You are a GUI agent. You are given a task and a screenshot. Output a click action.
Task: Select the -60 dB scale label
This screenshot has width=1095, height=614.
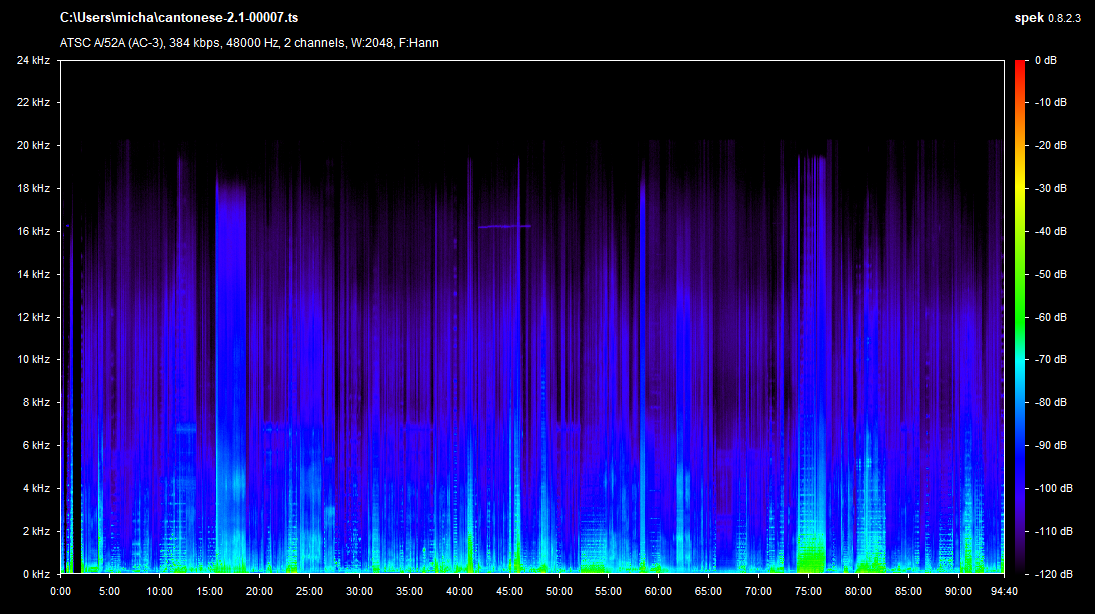click(x=1050, y=317)
